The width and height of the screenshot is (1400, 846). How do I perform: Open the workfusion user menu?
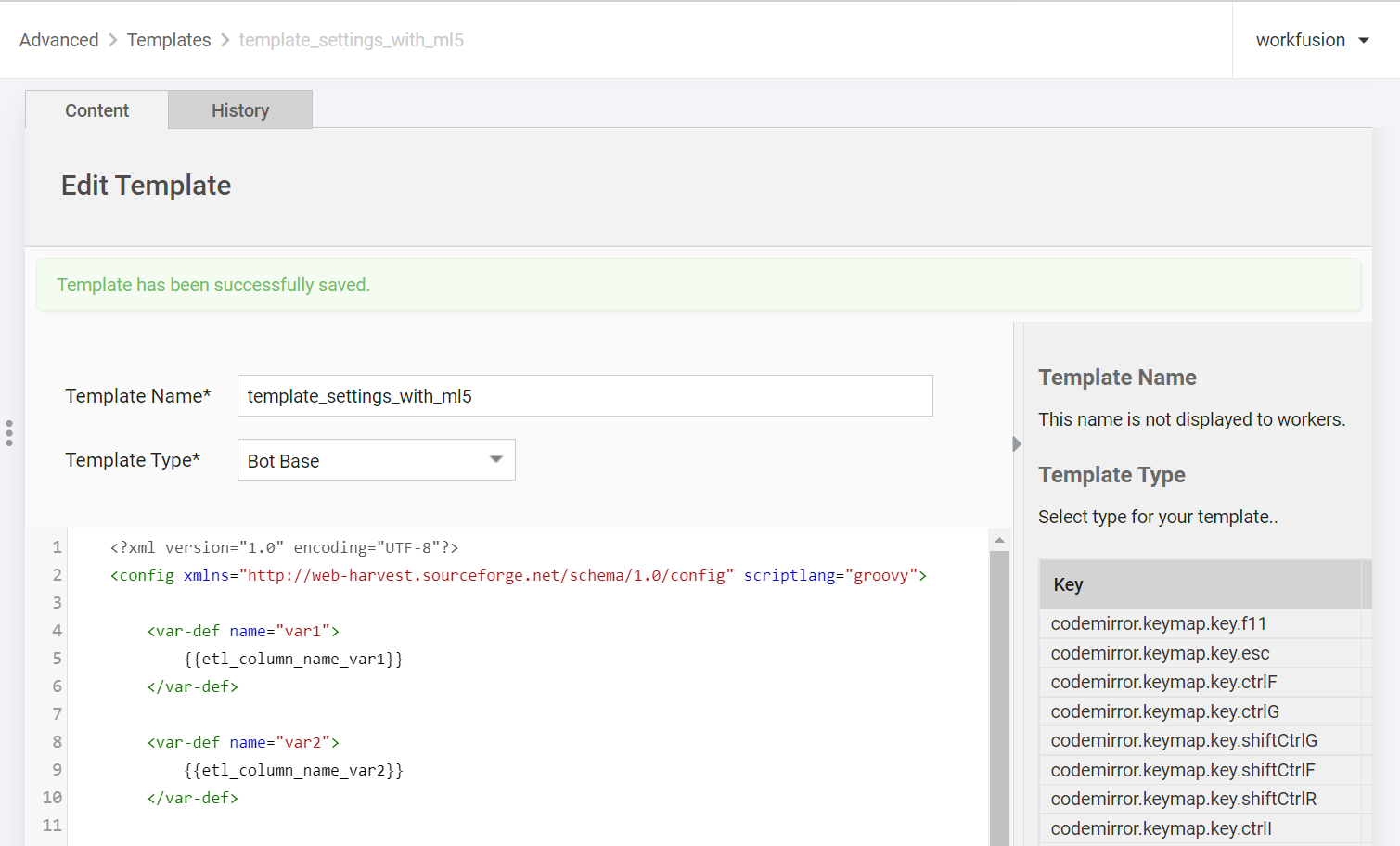(x=1313, y=40)
